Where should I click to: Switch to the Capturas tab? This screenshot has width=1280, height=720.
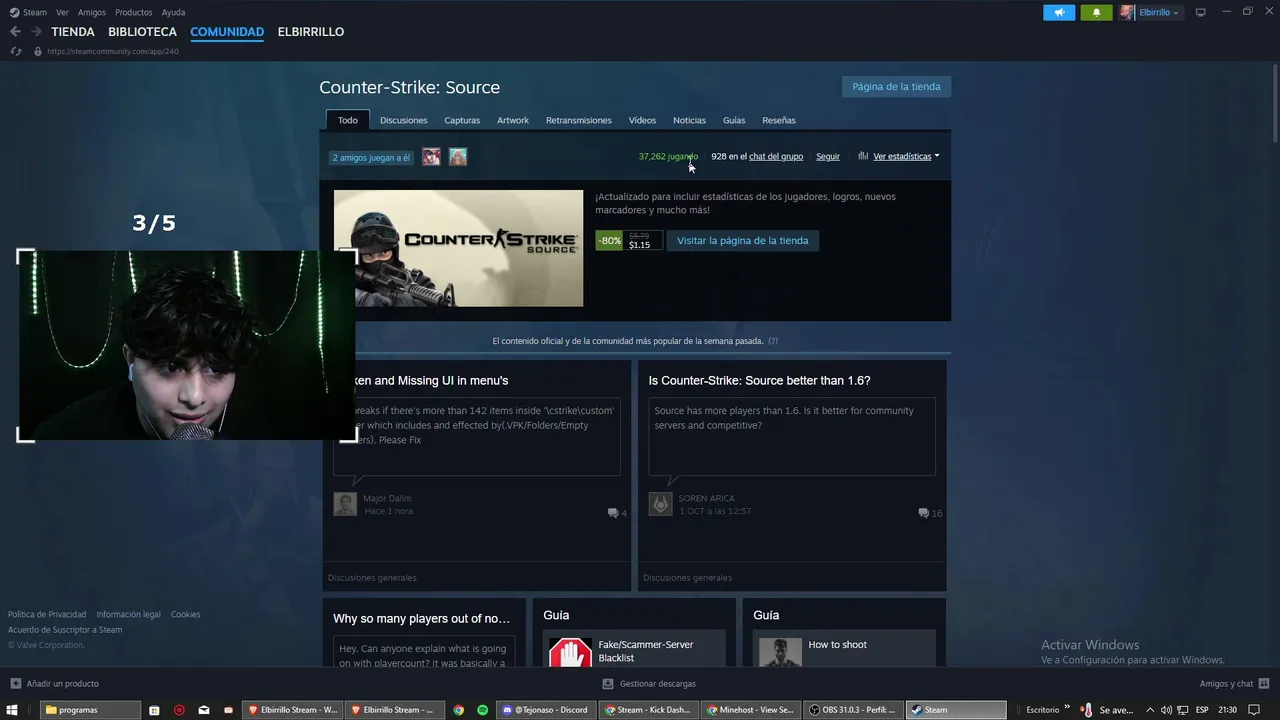(x=462, y=120)
